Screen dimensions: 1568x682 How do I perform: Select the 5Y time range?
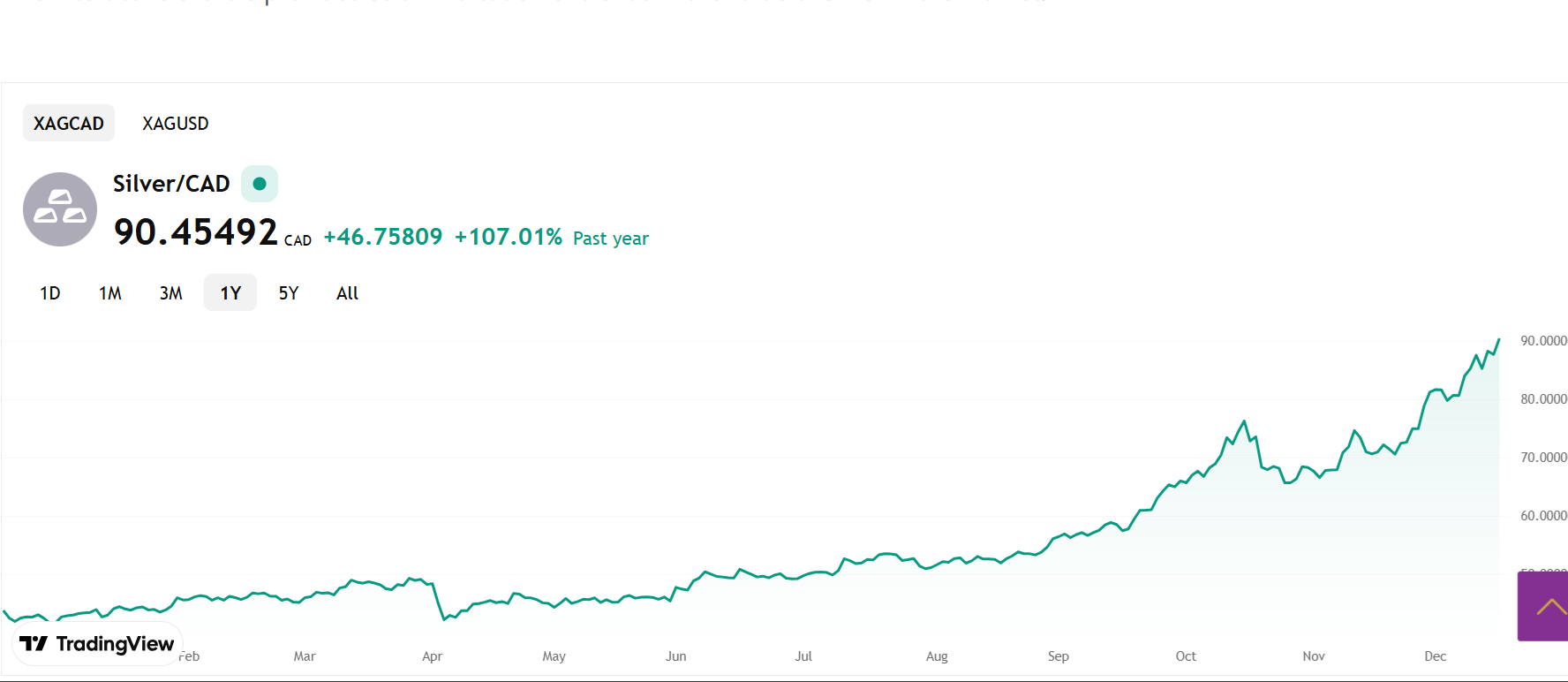click(289, 293)
